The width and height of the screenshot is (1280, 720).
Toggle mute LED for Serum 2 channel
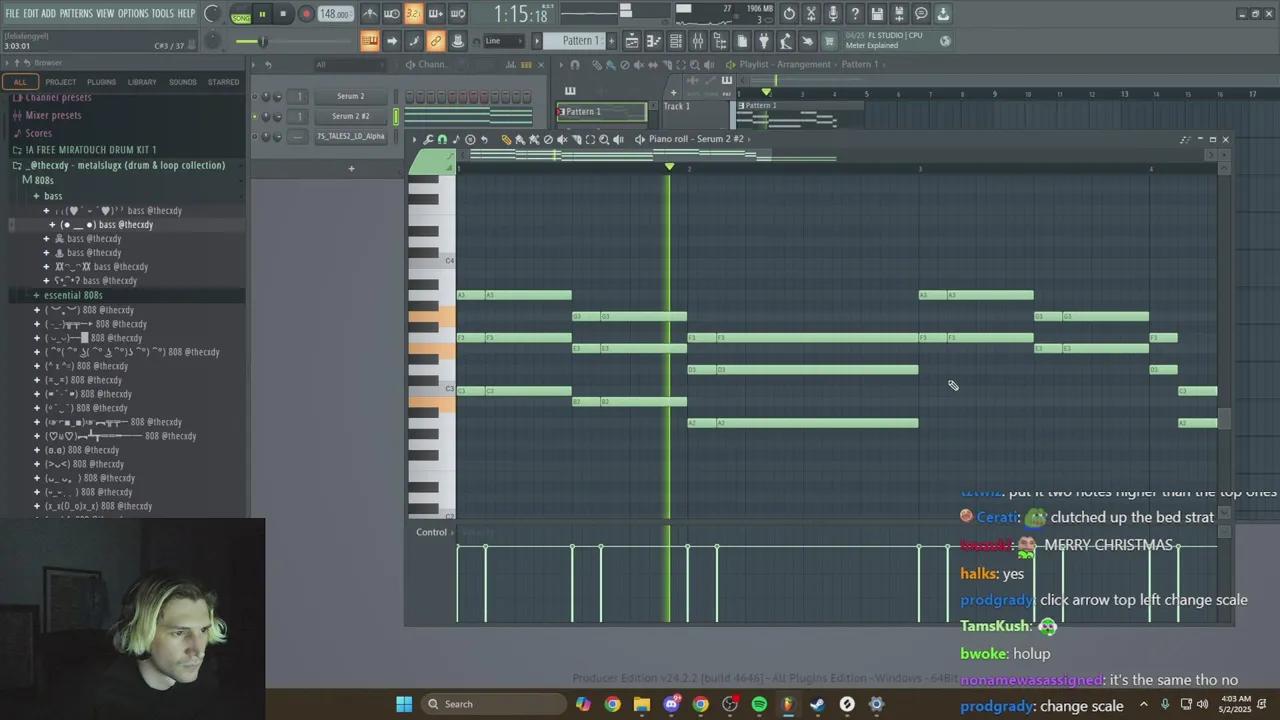click(254, 97)
